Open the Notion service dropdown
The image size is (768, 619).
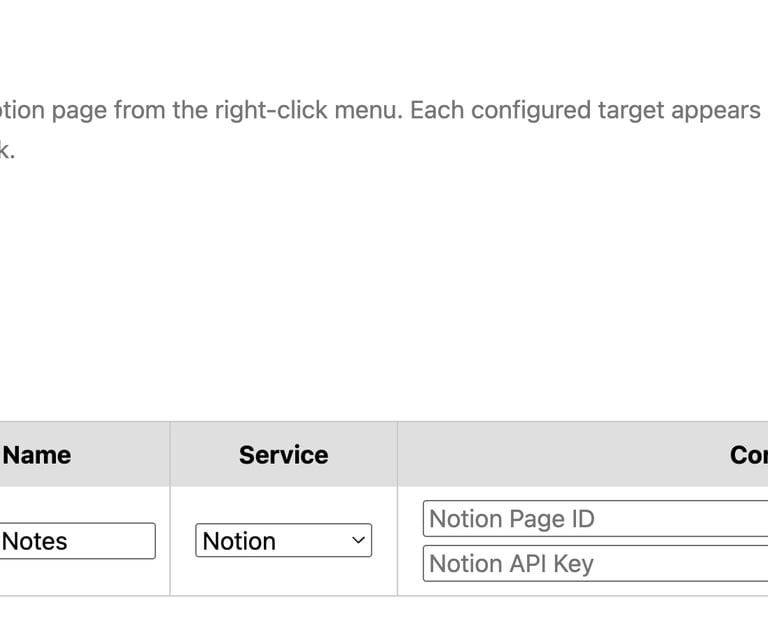click(283, 541)
